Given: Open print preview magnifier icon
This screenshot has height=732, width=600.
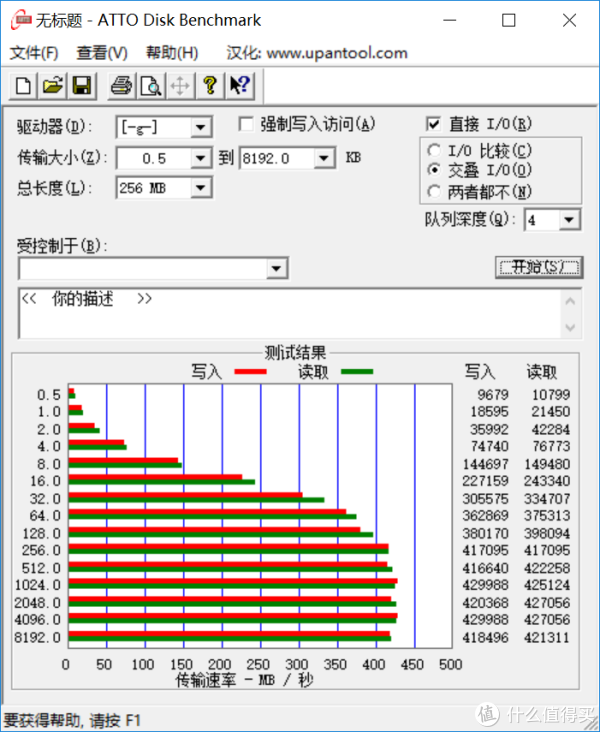Looking at the screenshot, I should point(151,86).
